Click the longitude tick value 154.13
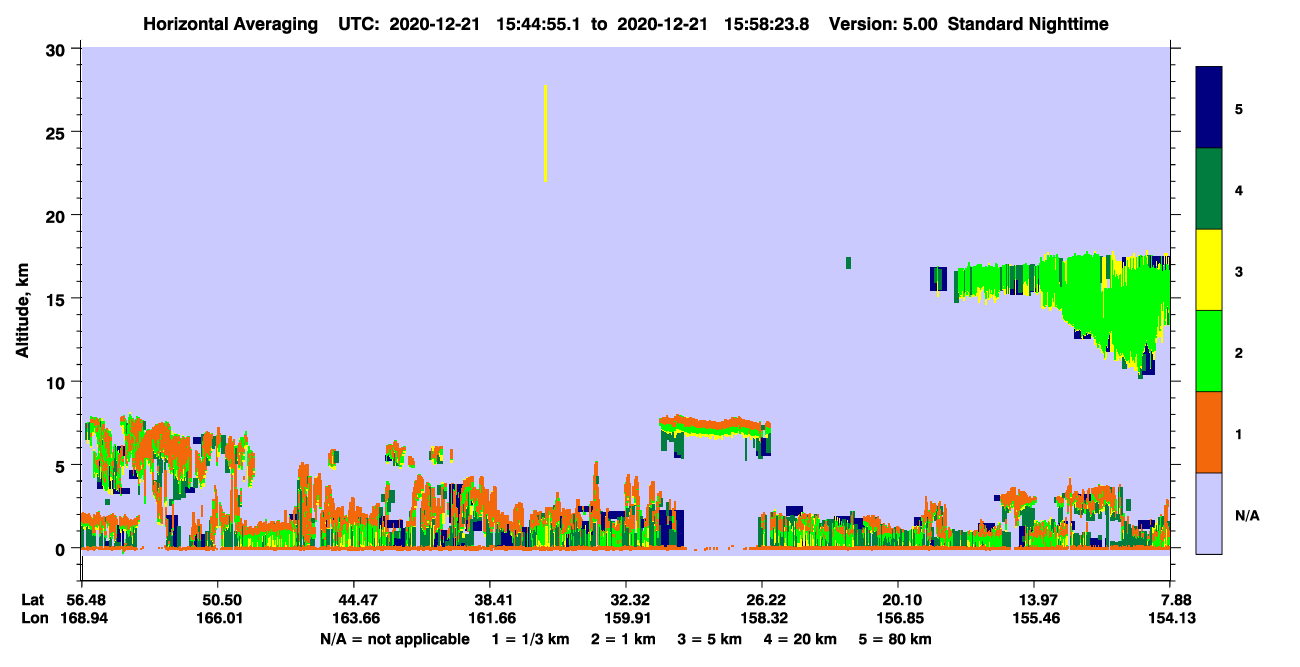Screen dimensions: 1300x667 point(1172,618)
